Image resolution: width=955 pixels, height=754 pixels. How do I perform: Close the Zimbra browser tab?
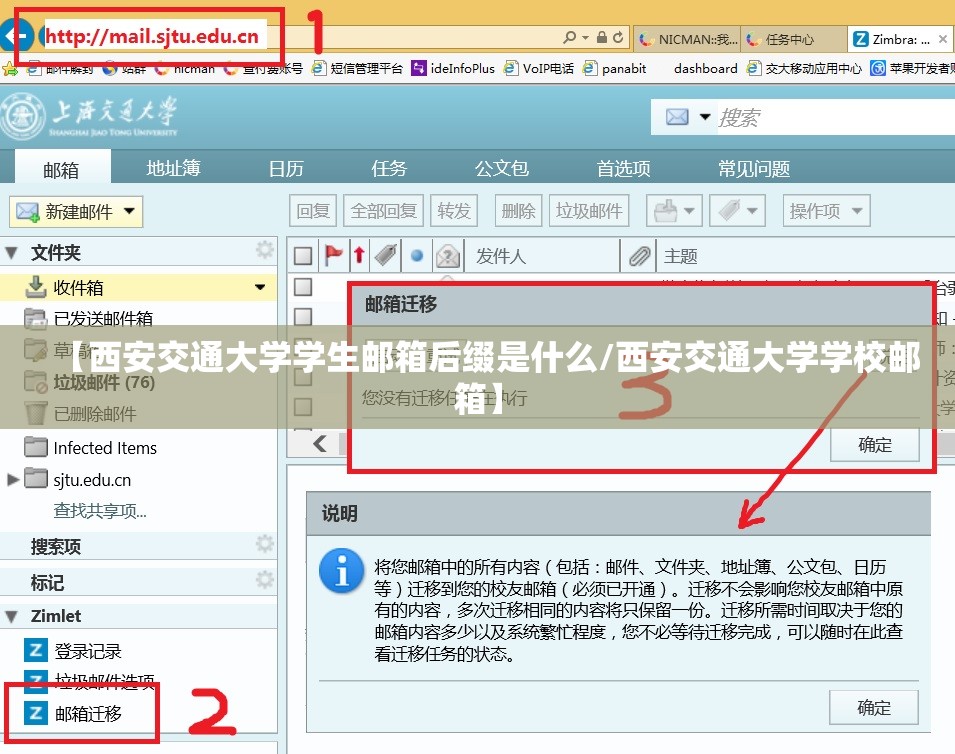click(942, 39)
